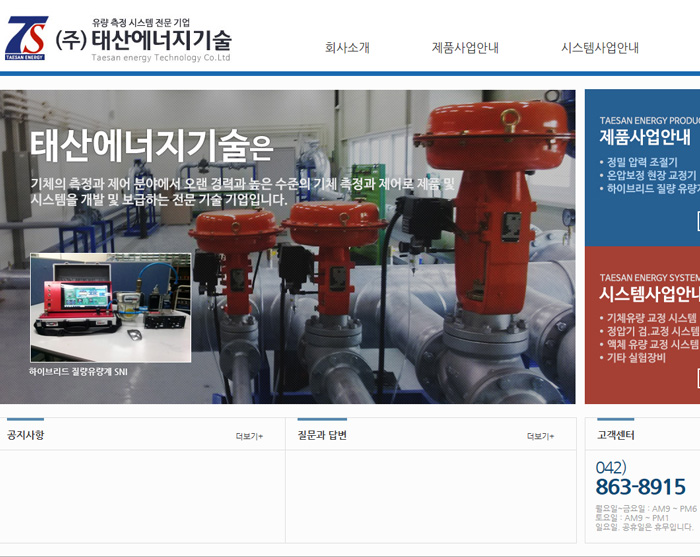Image resolution: width=700 pixels, height=557 pixels.
Task: Click the 일요일, 공휴일은 휴무입니다 notice
Action: pyautogui.click(x=644, y=527)
